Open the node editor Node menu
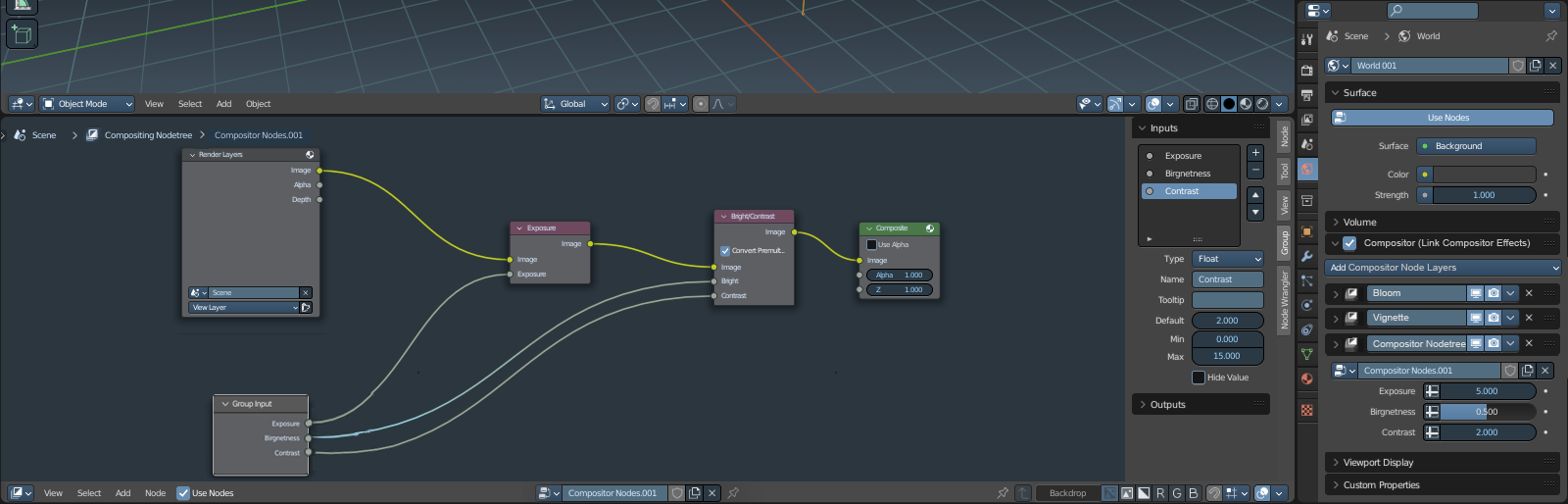The height and width of the screenshot is (504, 1568). tap(155, 493)
